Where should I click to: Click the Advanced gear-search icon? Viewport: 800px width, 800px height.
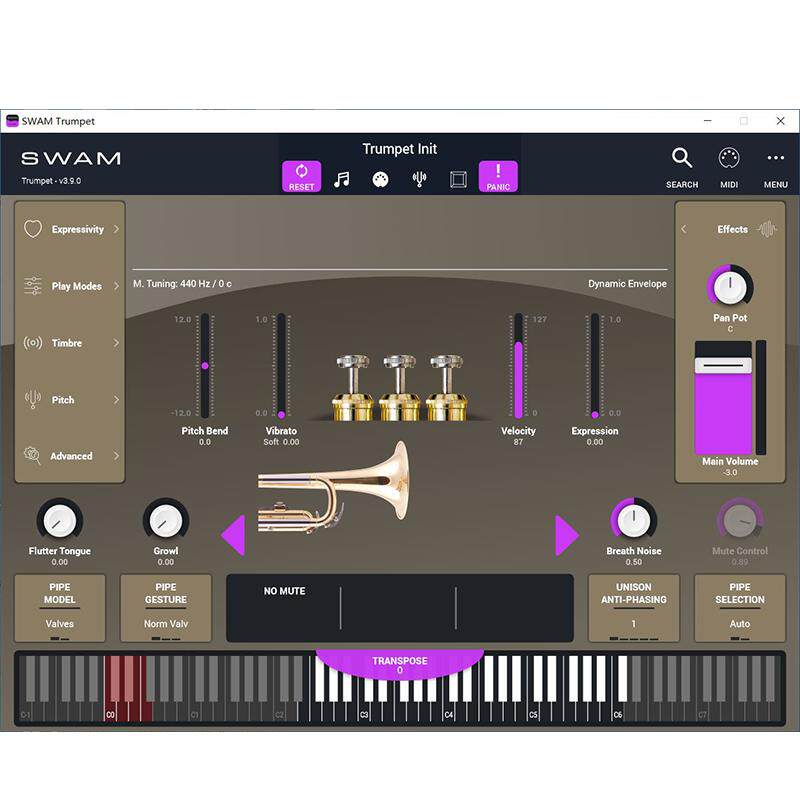[33, 456]
